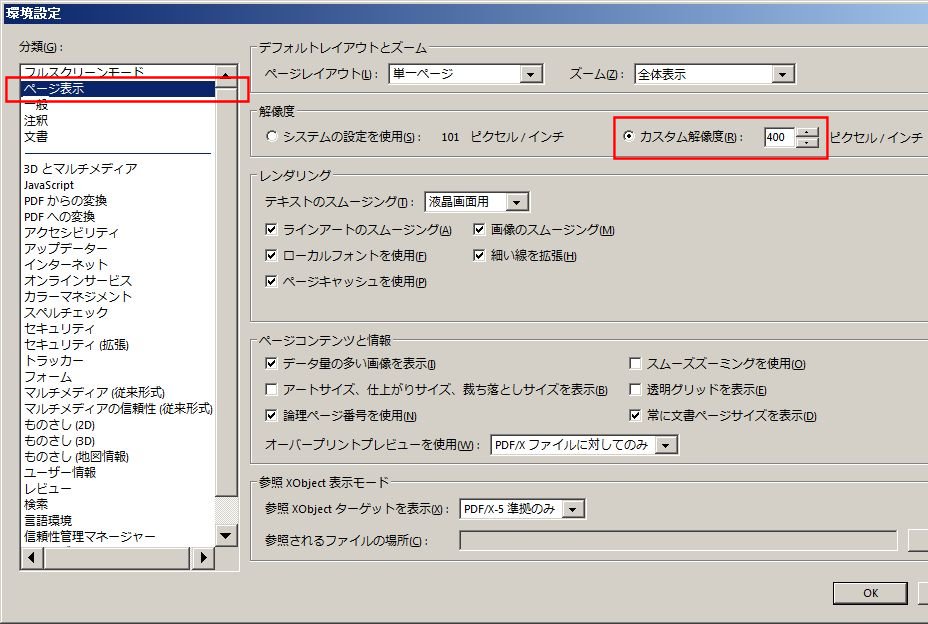Select 検索 category

point(36,504)
